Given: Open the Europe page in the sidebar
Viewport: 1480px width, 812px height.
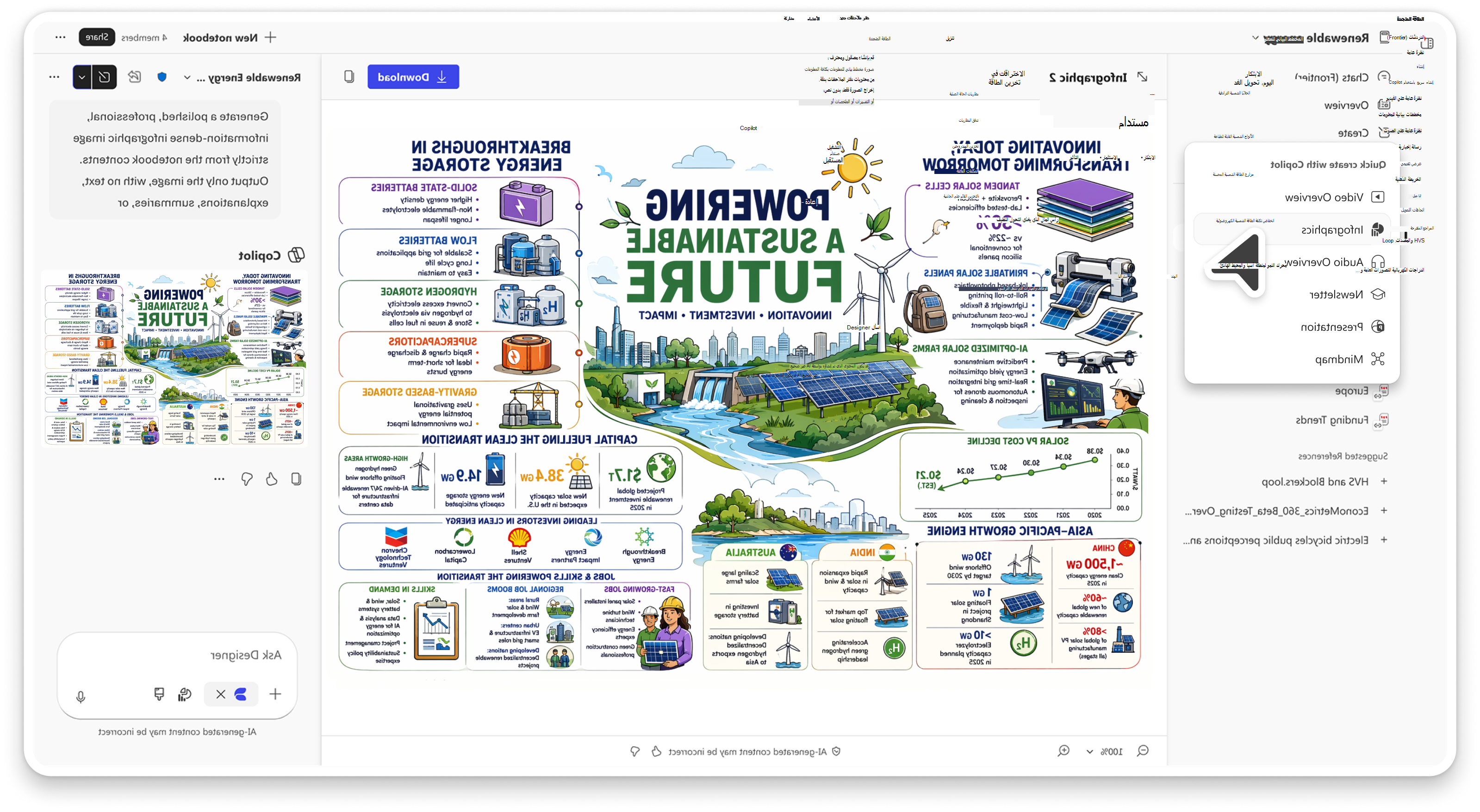Looking at the screenshot, I should pyautogui.click(x=1361, y=391).
